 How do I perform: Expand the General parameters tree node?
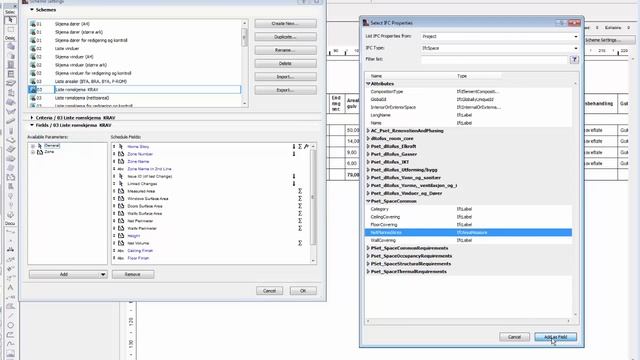[33, 146]
